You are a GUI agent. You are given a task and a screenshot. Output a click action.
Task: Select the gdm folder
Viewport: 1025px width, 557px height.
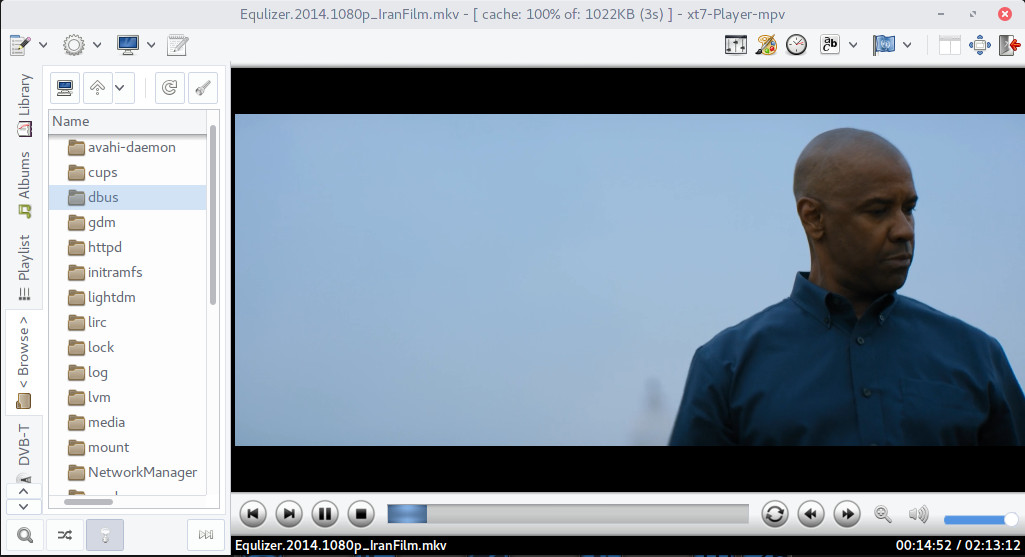pos(127,222)
